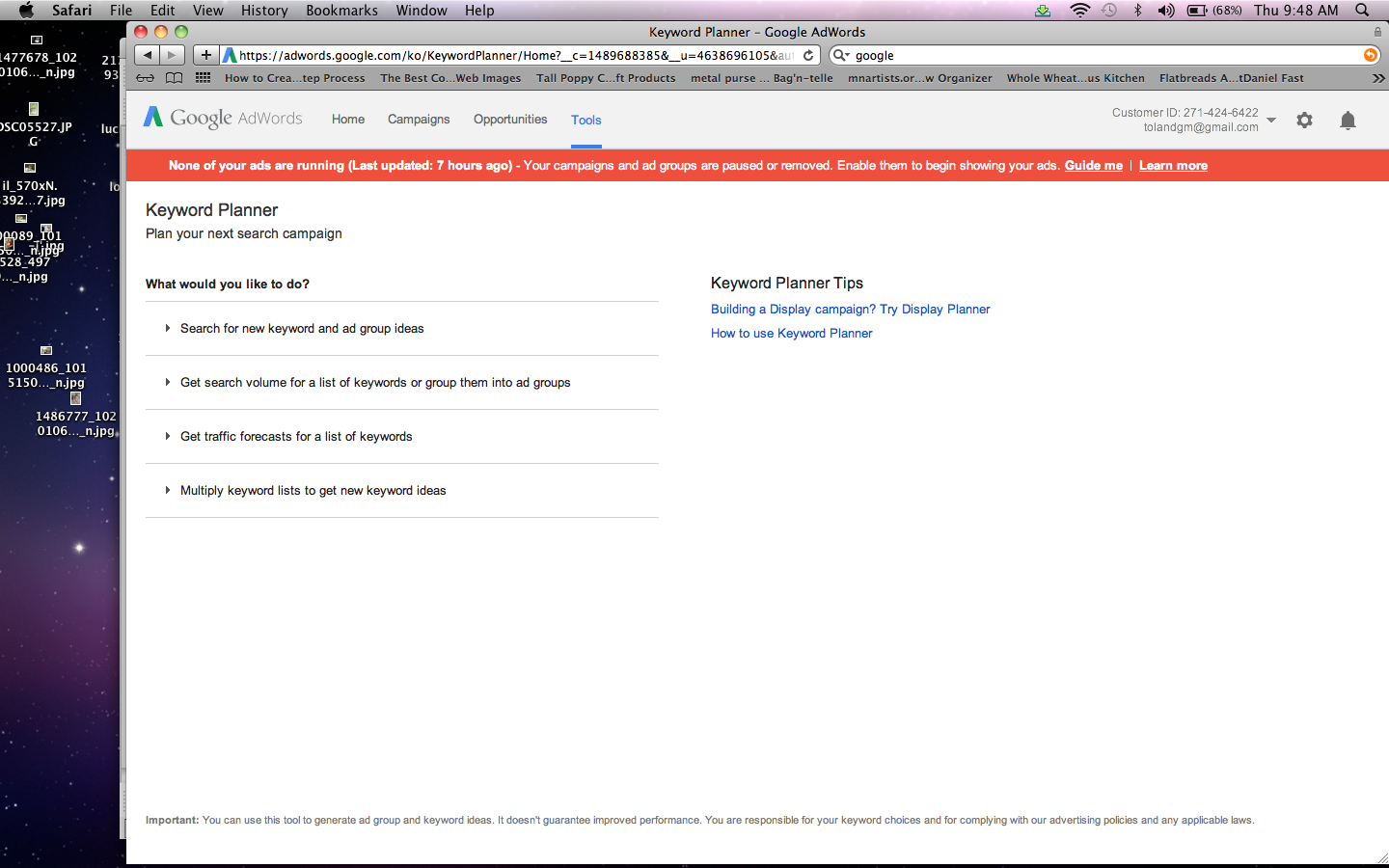This screenshot has height=868, width=1389.
Task: Open bookmark Flatbreads A...tDaniel Fast
Action: tap(1232, 78)
